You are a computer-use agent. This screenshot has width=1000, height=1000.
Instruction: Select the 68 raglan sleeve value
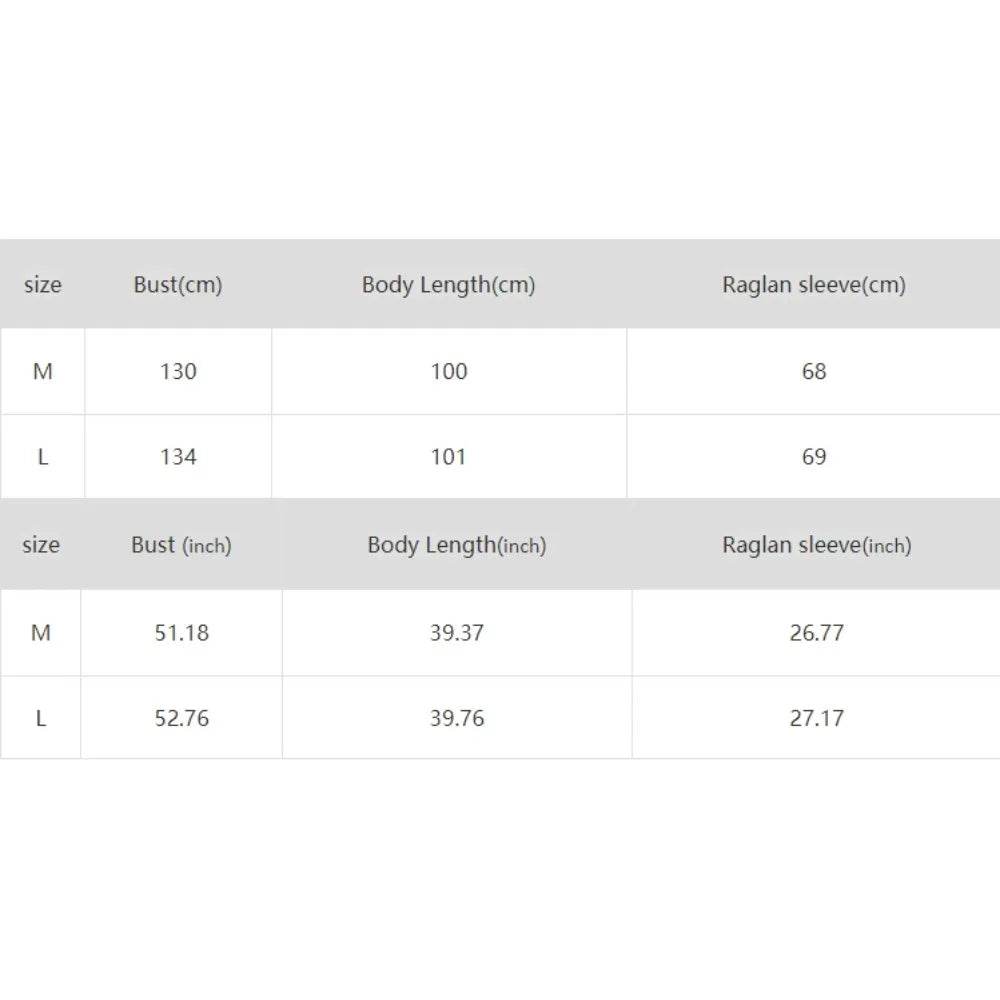pos(814,372)
